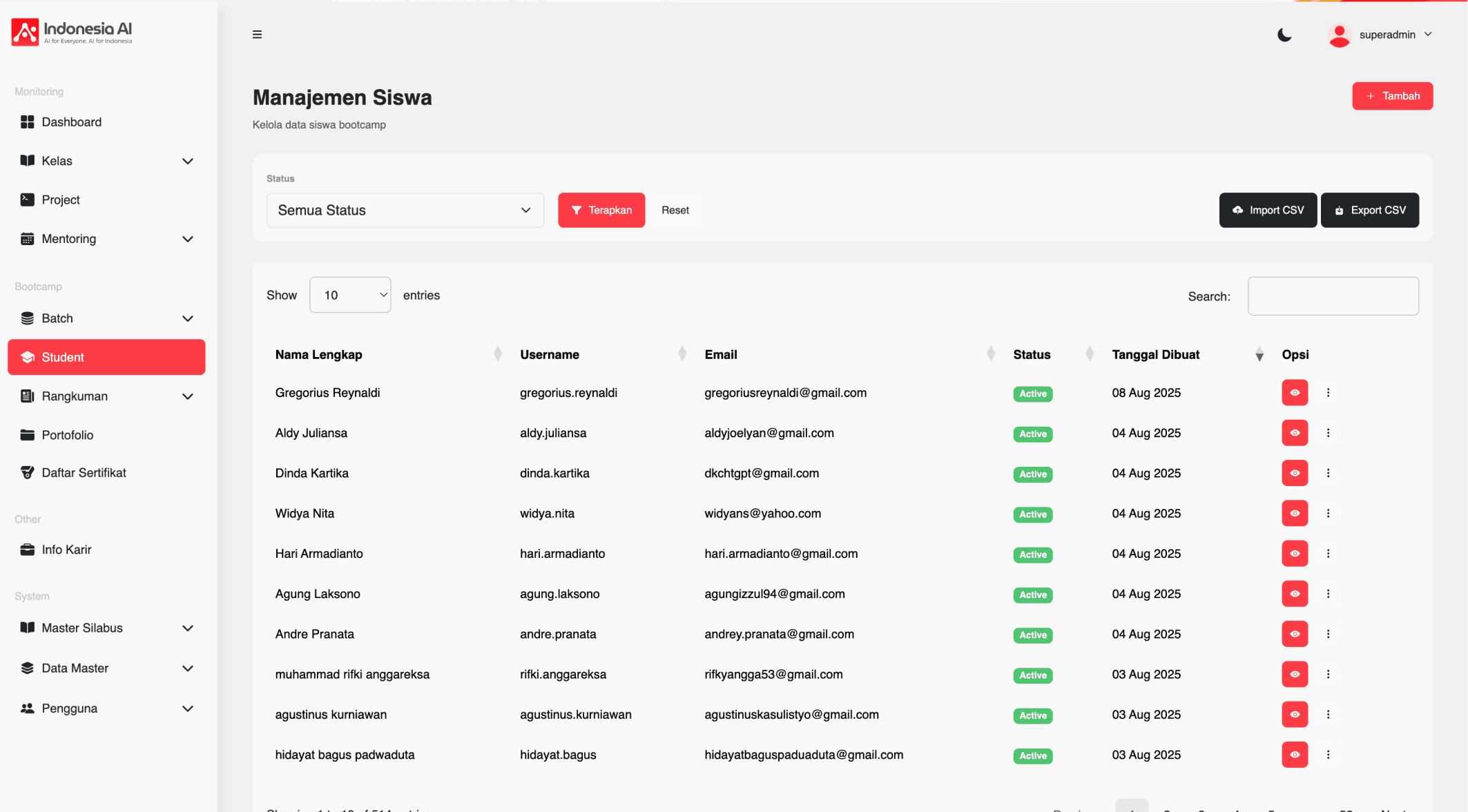This screenshot has width=1468, height=812.
Task: Open more options for Agung Laksono
Action: coord(1328,594)
